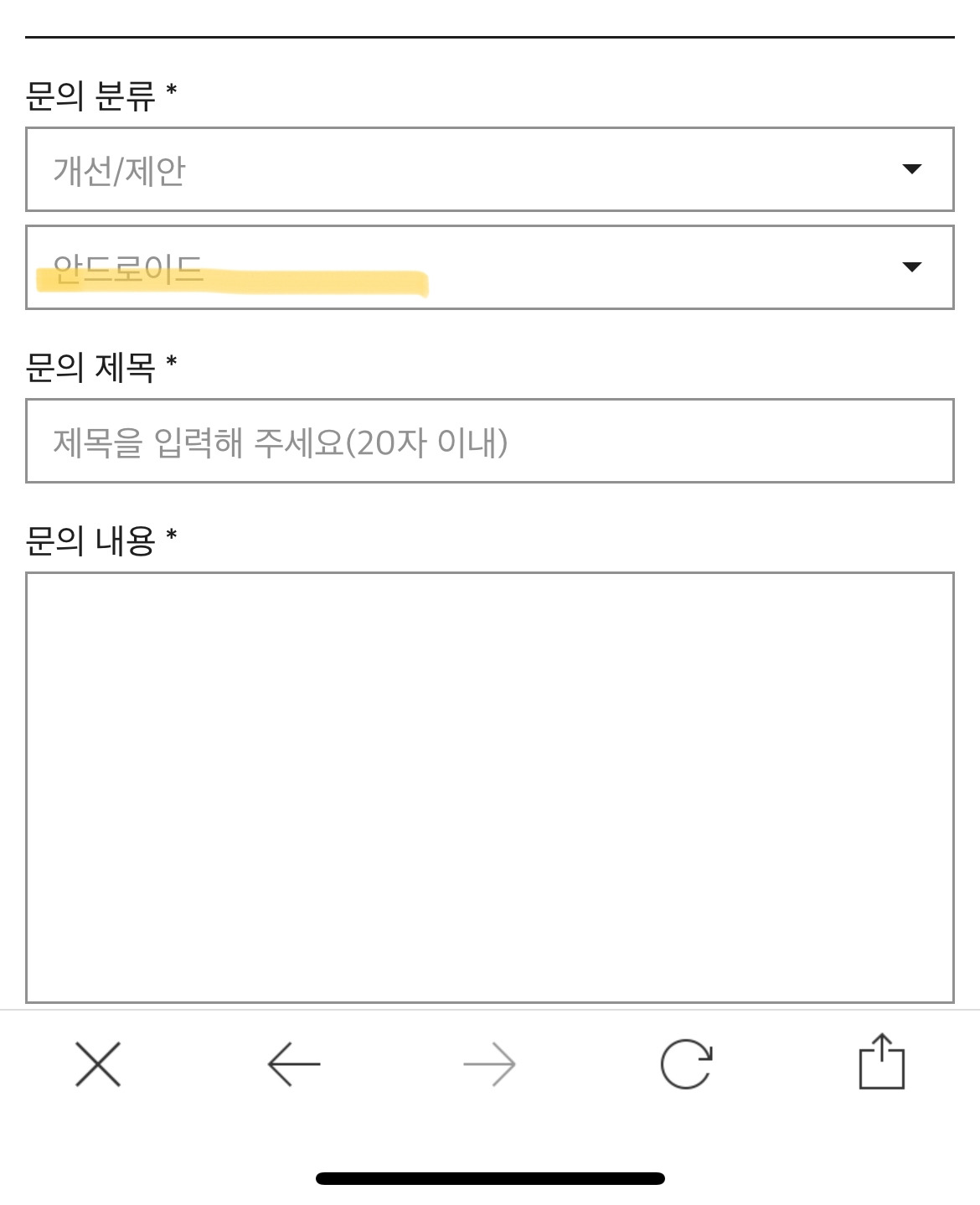The width and height of the screenshot is (980, 1205).
Task: Tap the black divider line at top
Action: [x=490, y=37]
